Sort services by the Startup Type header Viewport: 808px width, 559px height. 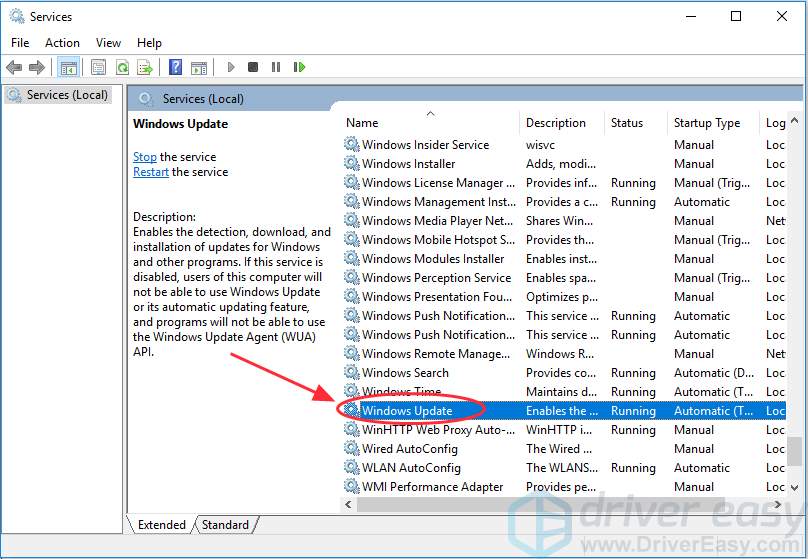coord(706,123)
